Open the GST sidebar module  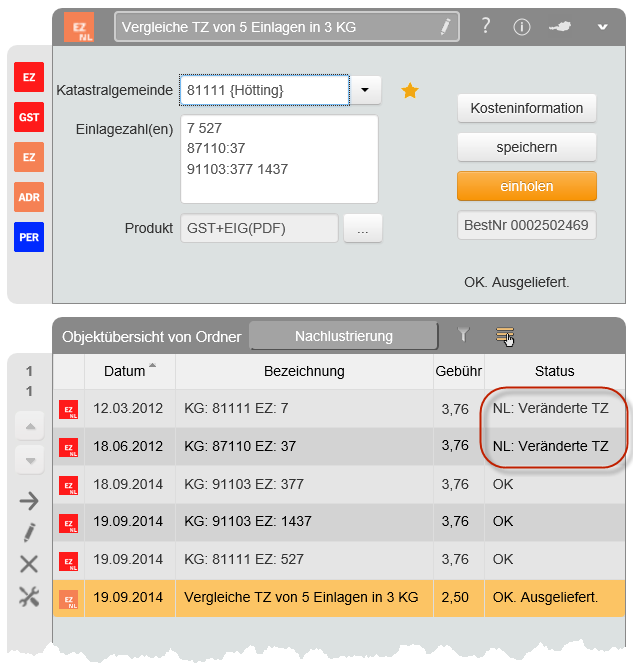29,117
